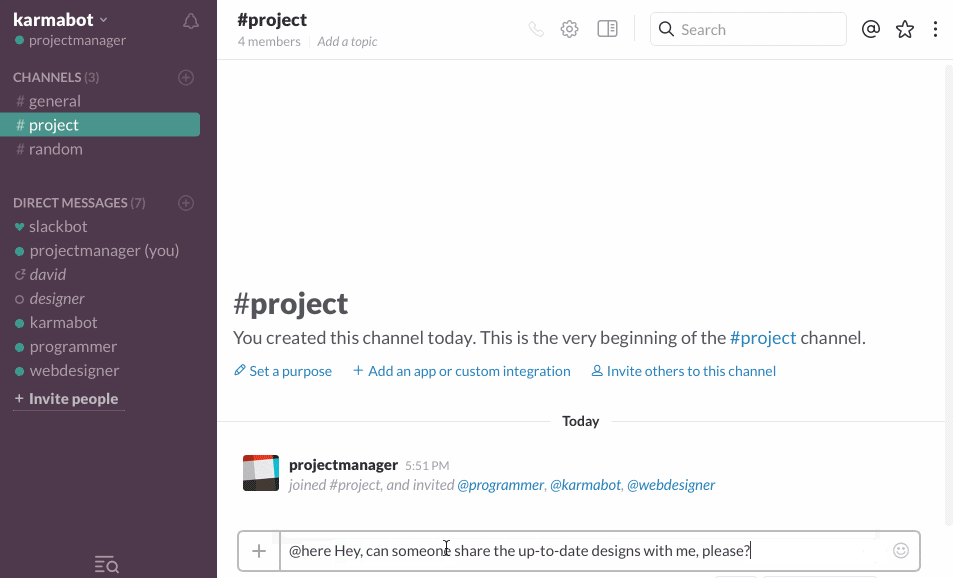The height and width of the screenshot is (578, 953).
Task: Open channel settings gear icon
Action: pos(569,29)
